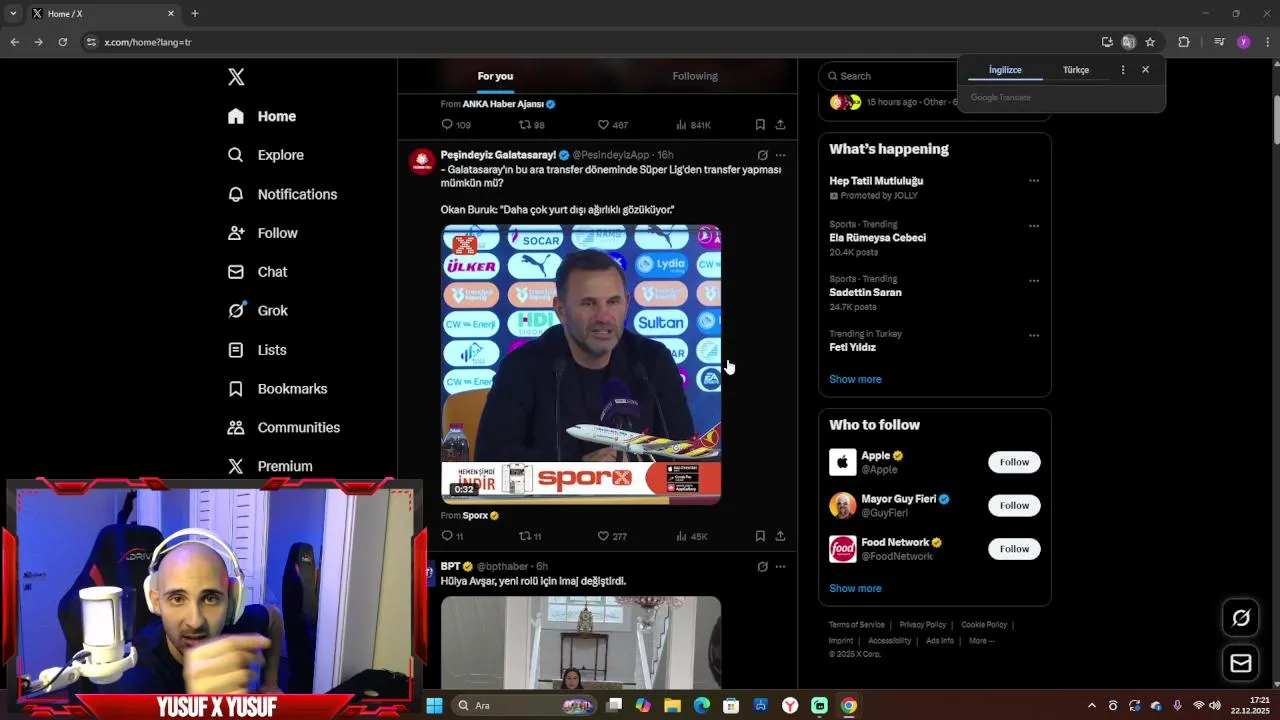Repost the post with 98 reposts
Image resolution: width=1280 pixels, height=720 pixels.
531,125
